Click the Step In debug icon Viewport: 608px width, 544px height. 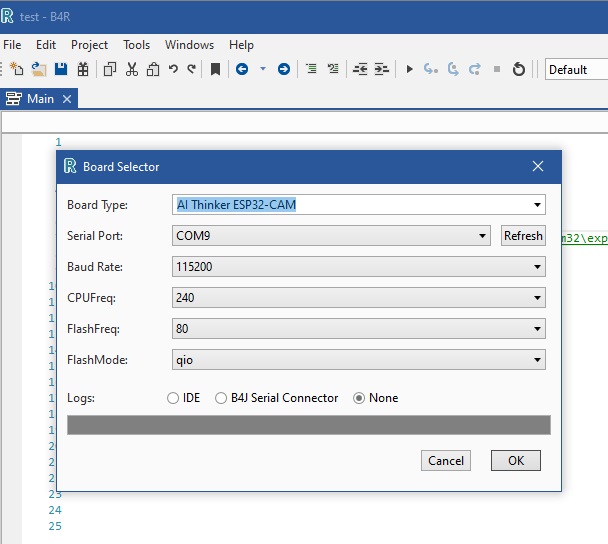[430, 69]
